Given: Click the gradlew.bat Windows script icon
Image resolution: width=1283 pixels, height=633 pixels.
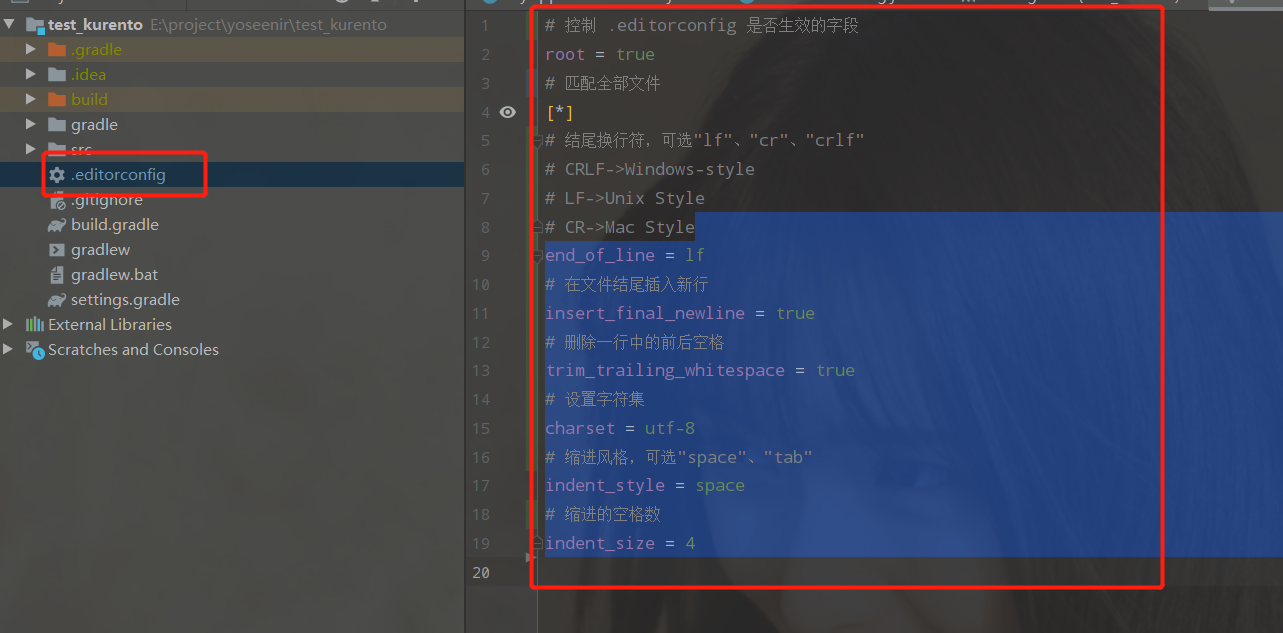Looking at the screenshot, I should click(57, 274).
